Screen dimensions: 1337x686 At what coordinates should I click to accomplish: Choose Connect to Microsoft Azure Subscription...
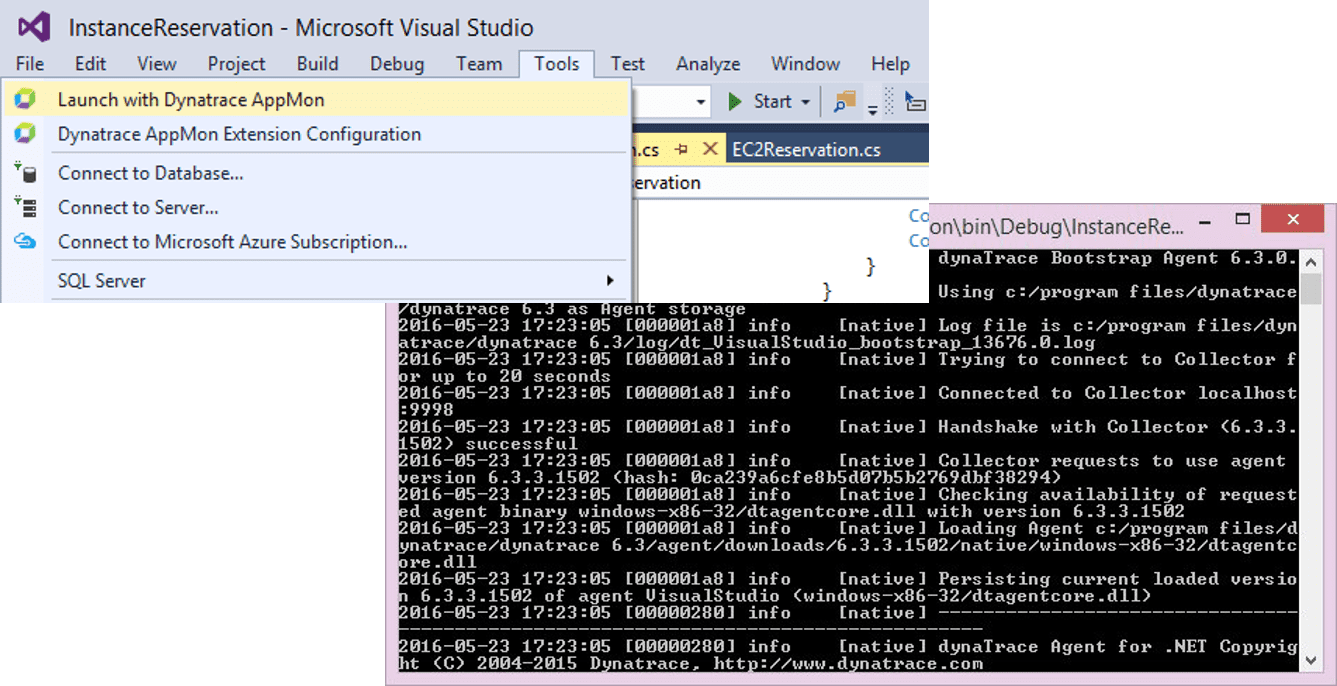click(x=316, y=241)
